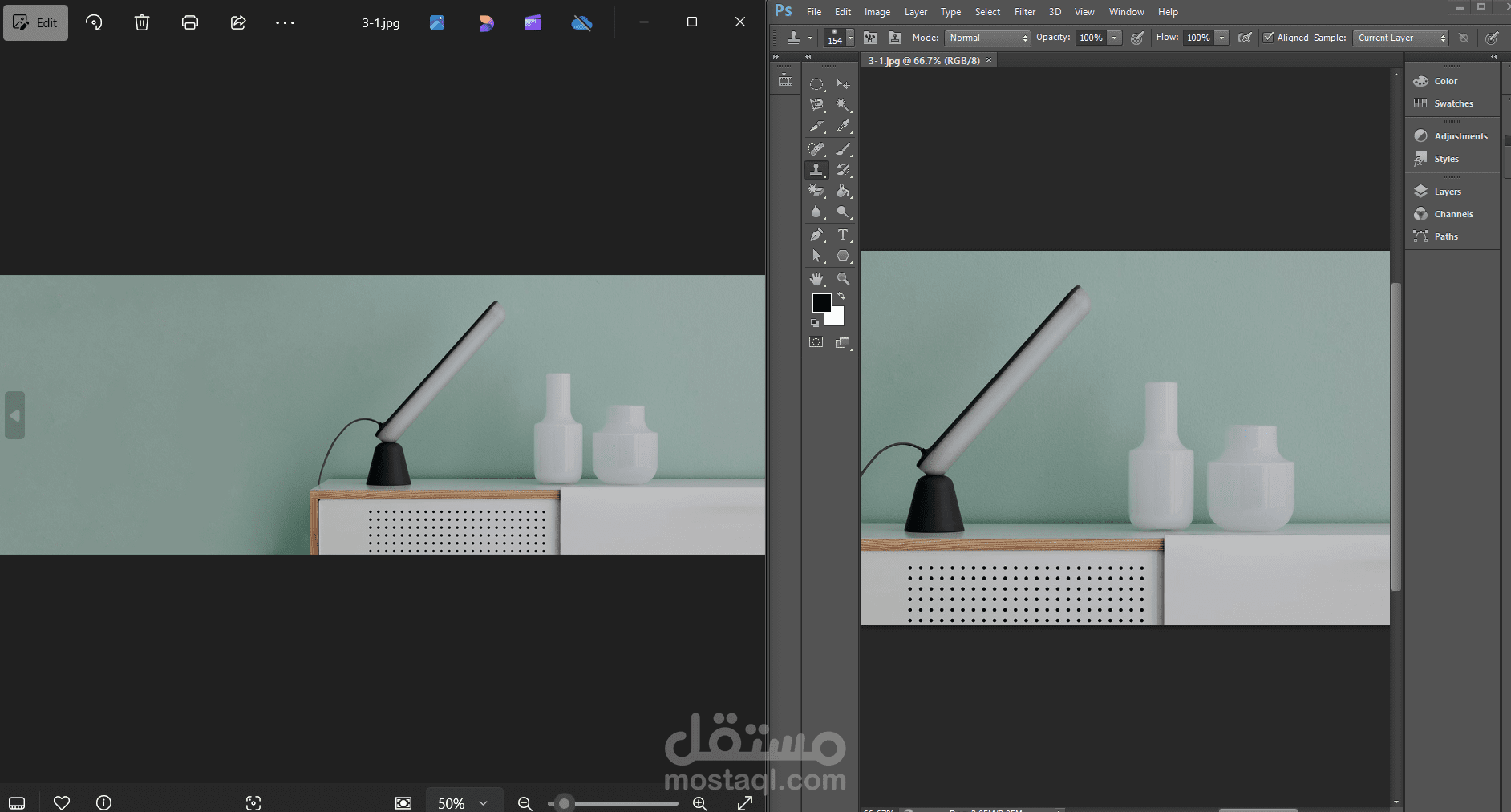Select the Pen tool

click(x=816, y=235)
